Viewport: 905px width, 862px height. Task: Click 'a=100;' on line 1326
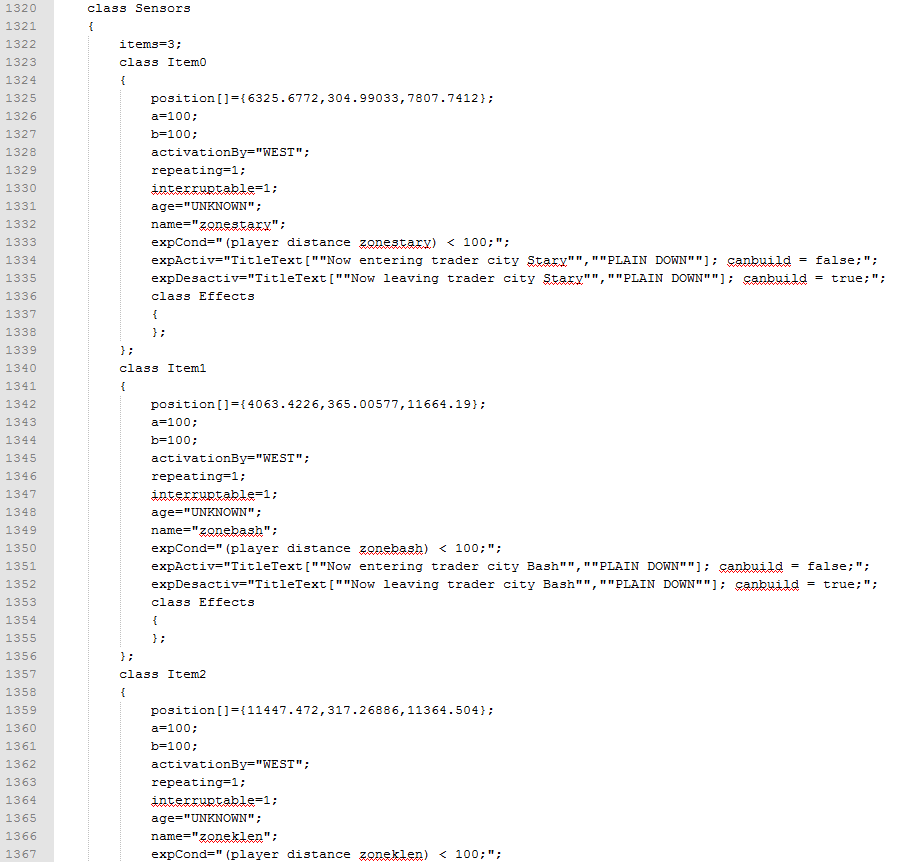click(x=174, y=117)
